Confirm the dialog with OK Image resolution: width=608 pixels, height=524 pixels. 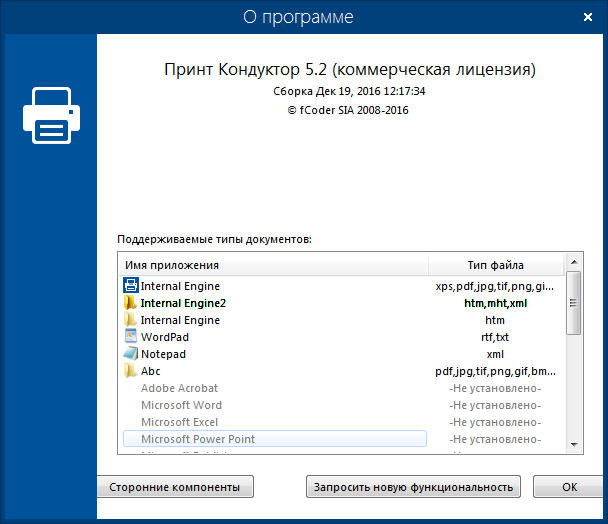pyautogui.click(x=569, y=487)
